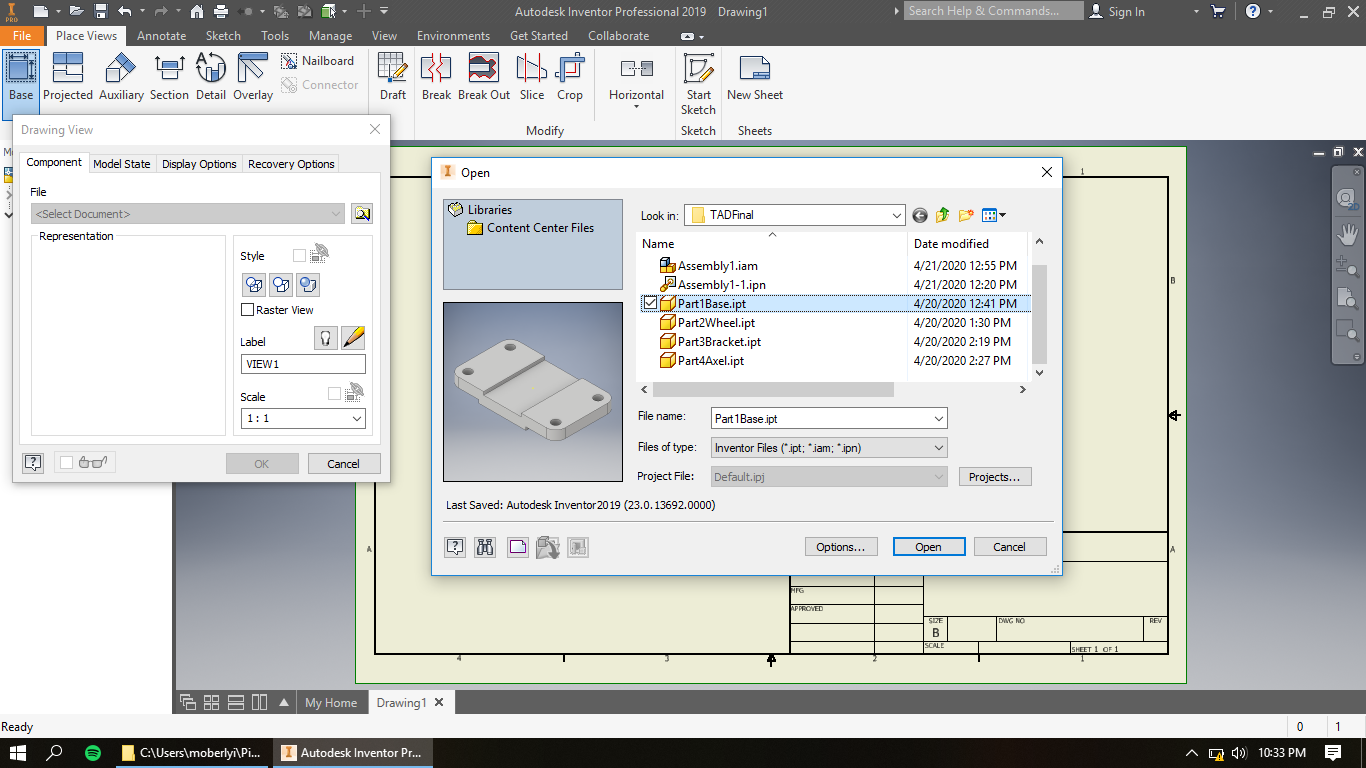Switch to the Annotate ribbon tab

[x=161, y=35]
